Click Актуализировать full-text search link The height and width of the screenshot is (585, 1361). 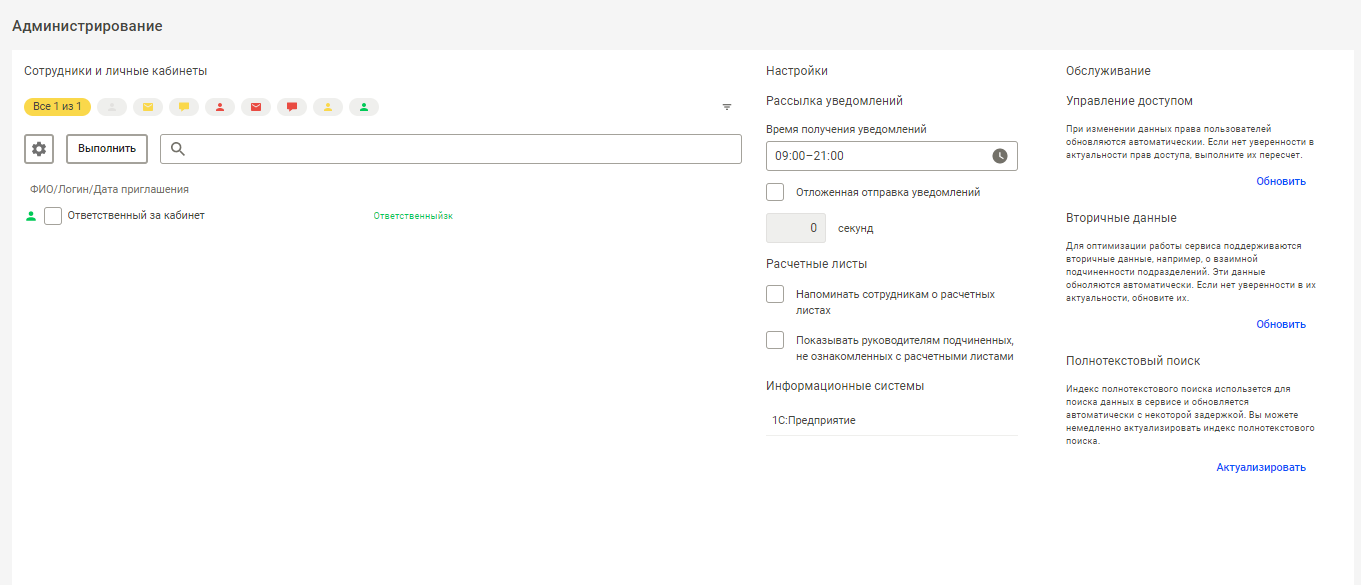coord(1261,467)
